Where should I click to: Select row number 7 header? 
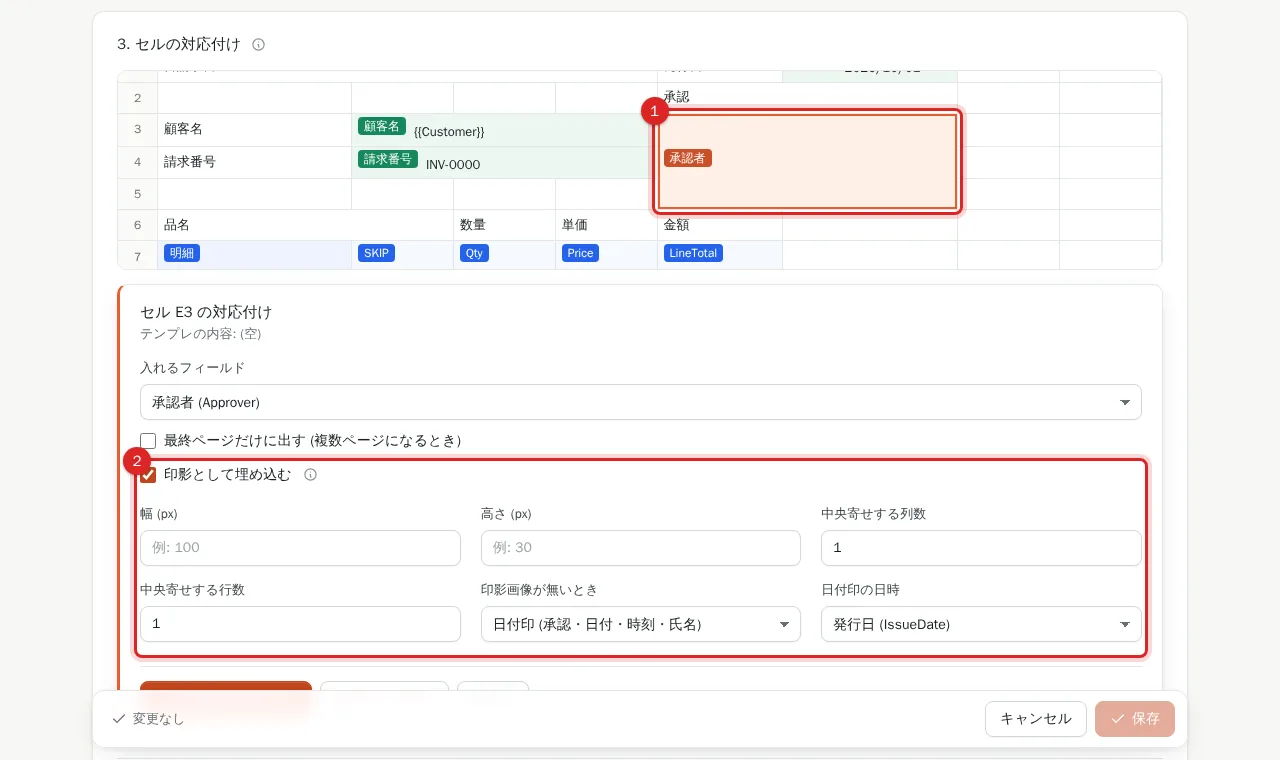[x=138, y=256]
